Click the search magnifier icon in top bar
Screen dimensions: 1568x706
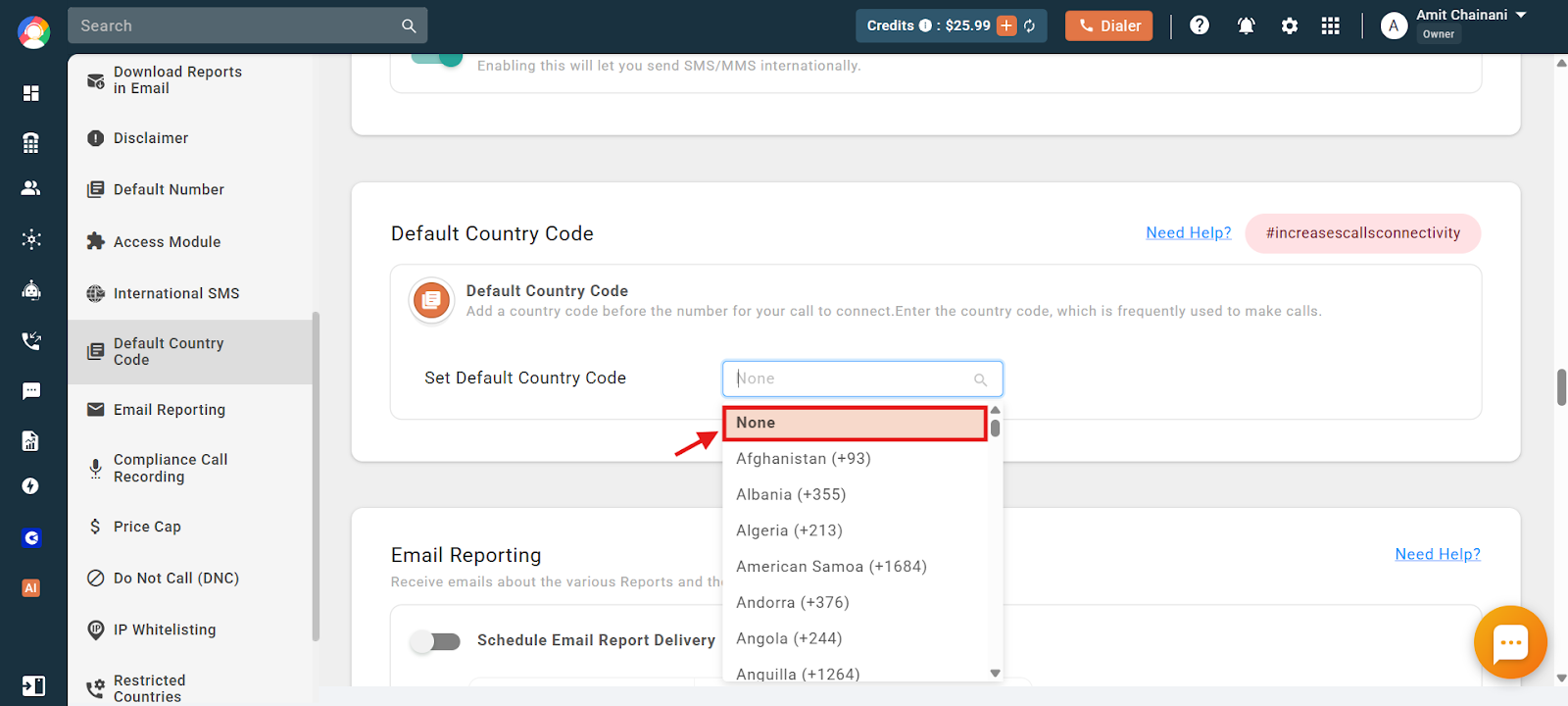click(409, 26)
